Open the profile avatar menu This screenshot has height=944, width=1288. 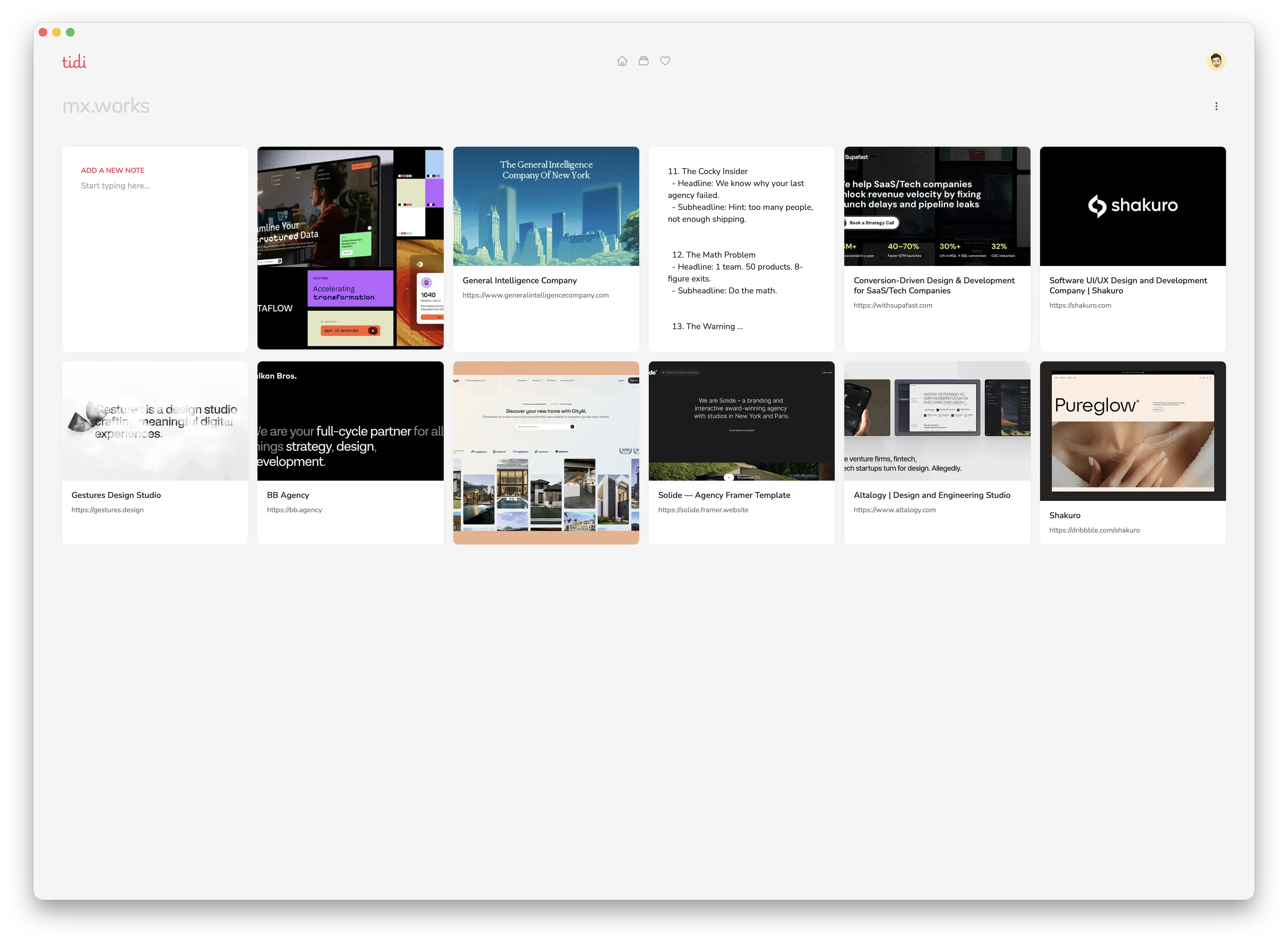point(1216,60)
